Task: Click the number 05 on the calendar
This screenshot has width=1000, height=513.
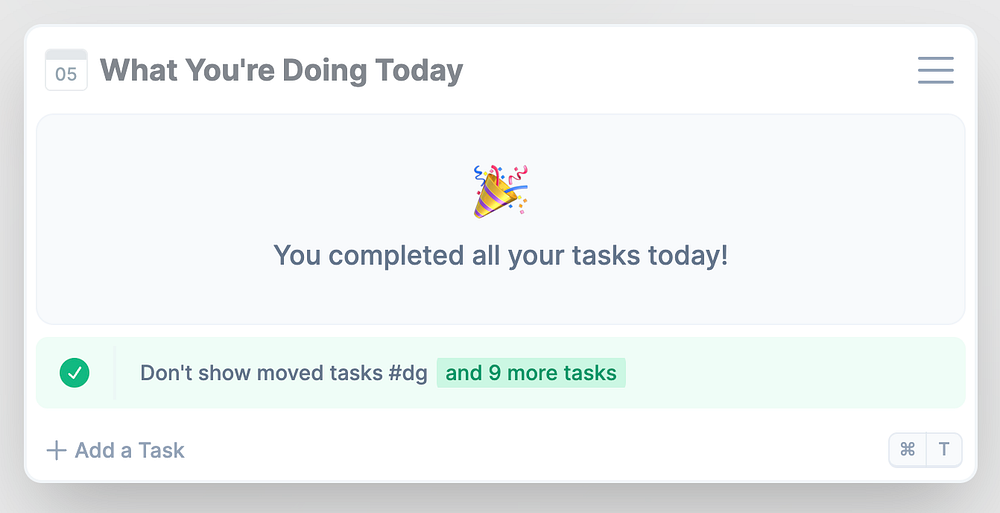Action: coord(66,75)
